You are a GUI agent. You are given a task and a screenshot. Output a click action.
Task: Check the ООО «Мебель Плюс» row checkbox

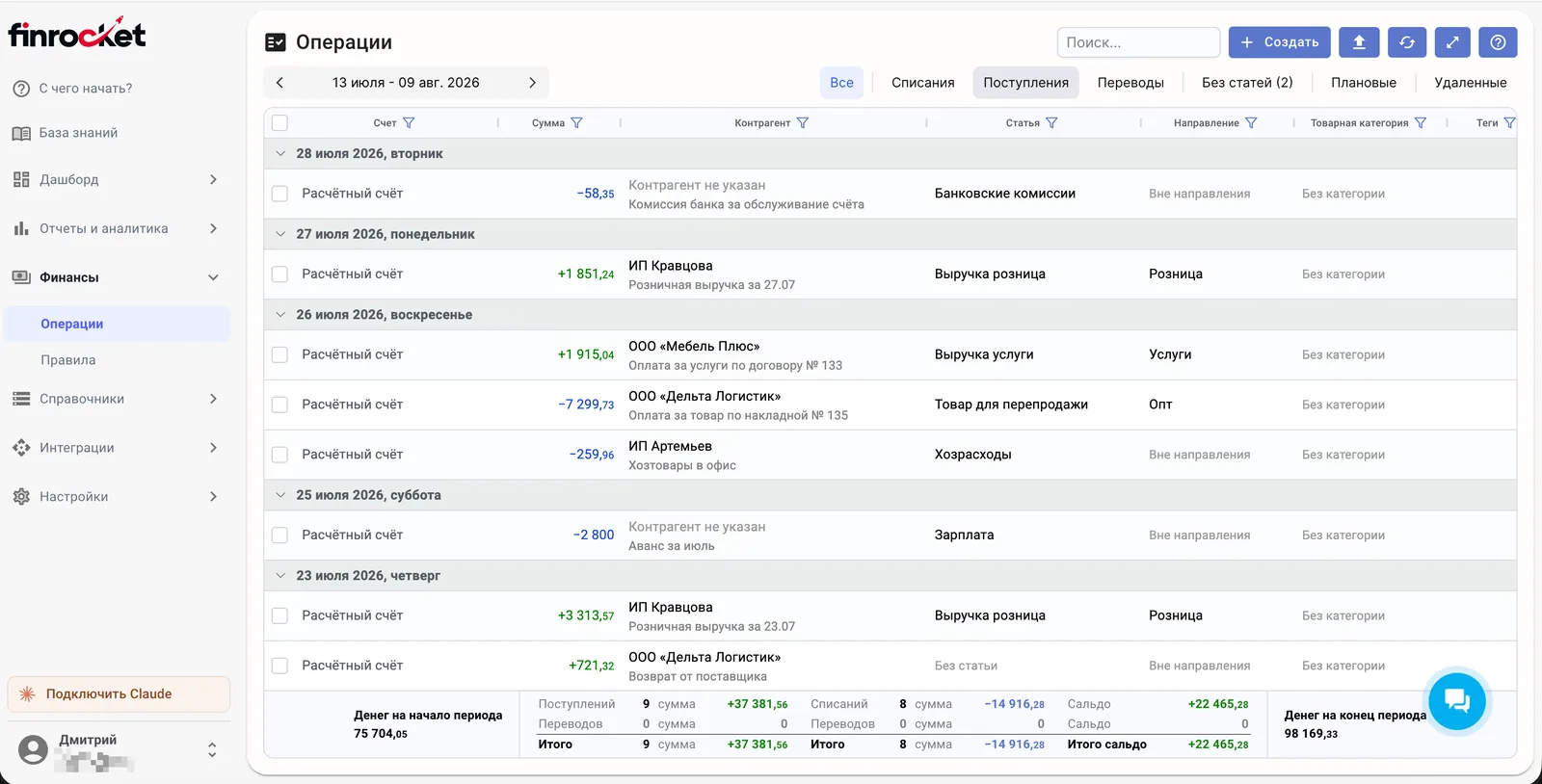[x=279, y=354]
